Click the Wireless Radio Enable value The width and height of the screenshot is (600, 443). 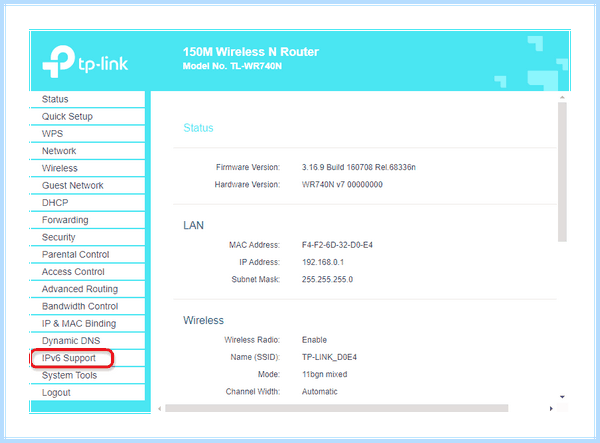(314, 340)
